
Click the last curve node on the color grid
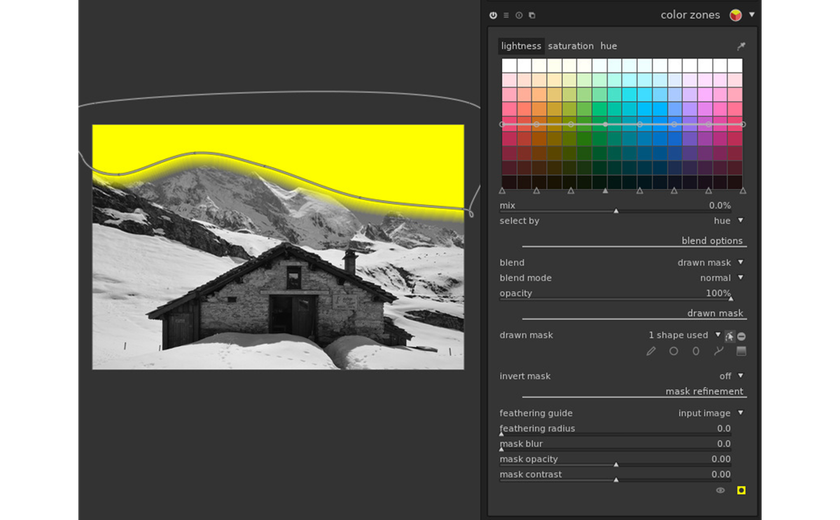point(743,124)
